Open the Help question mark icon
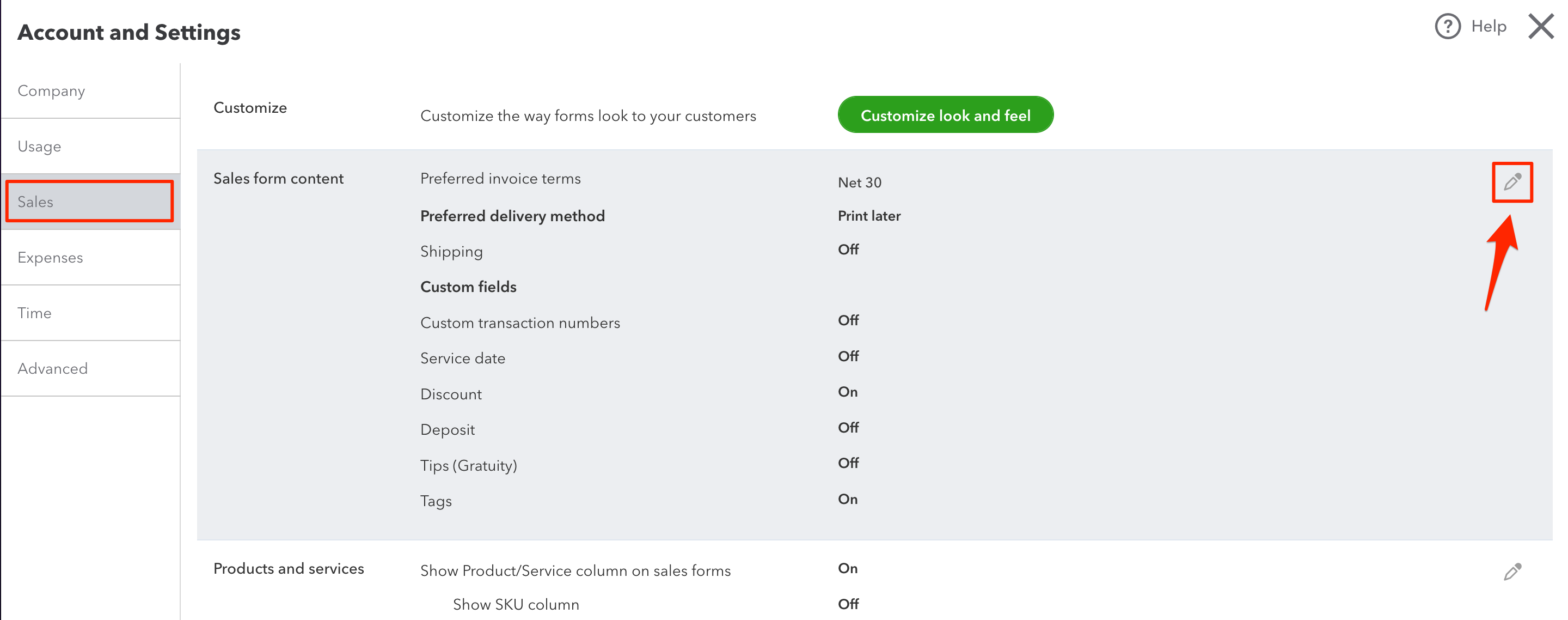Viewport: 1568px width, 620px height. [1448, 26]
